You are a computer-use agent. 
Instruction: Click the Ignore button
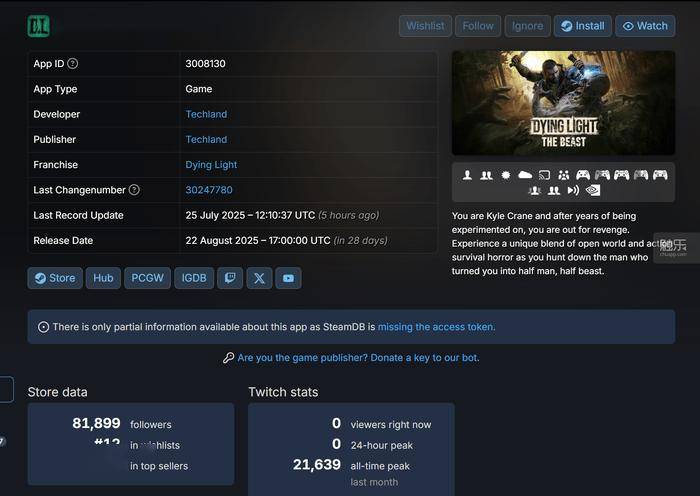pyautogui.click(x=528, y=26)
